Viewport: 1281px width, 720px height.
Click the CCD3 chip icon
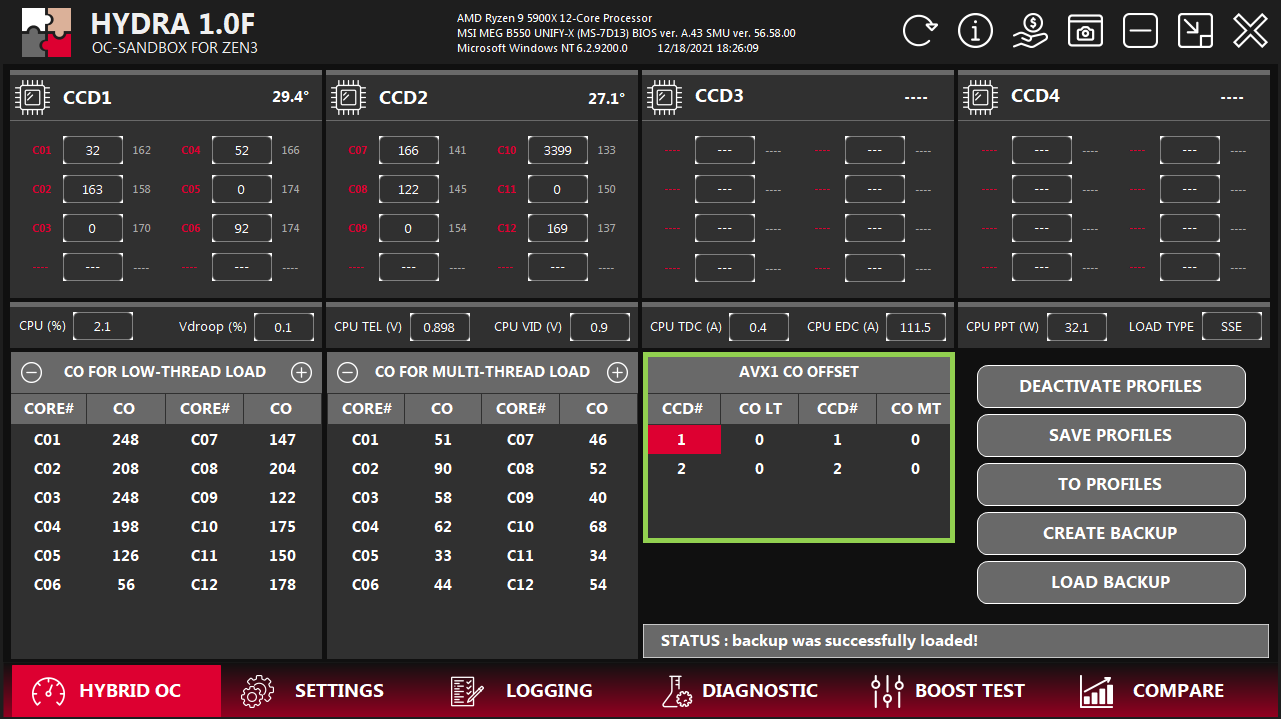pyautogui.click(x=664, y=97)
